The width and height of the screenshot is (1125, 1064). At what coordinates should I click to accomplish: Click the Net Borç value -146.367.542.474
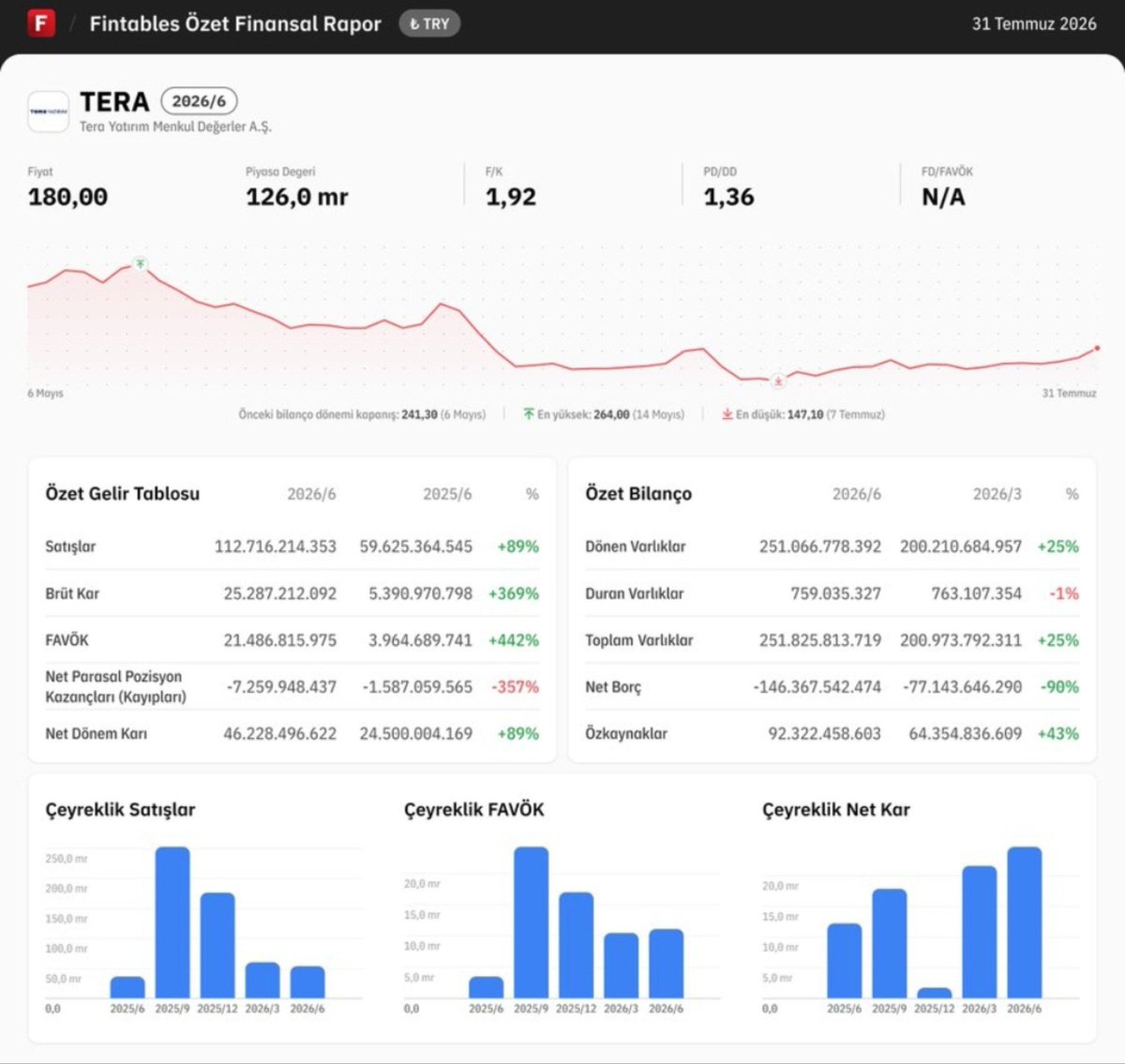pyautogui.click(x=817, y=687)
